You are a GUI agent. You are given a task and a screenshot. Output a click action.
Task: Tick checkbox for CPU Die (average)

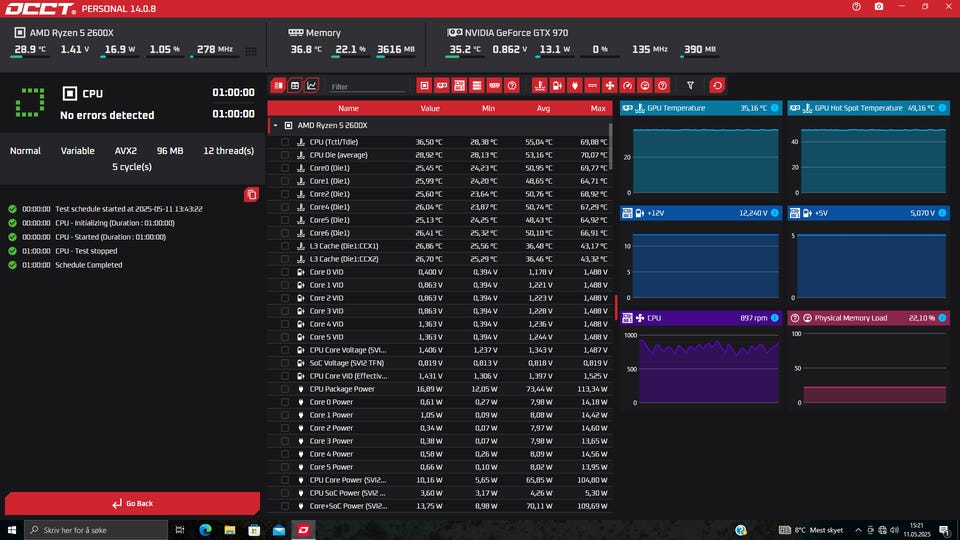pos(285,155)
